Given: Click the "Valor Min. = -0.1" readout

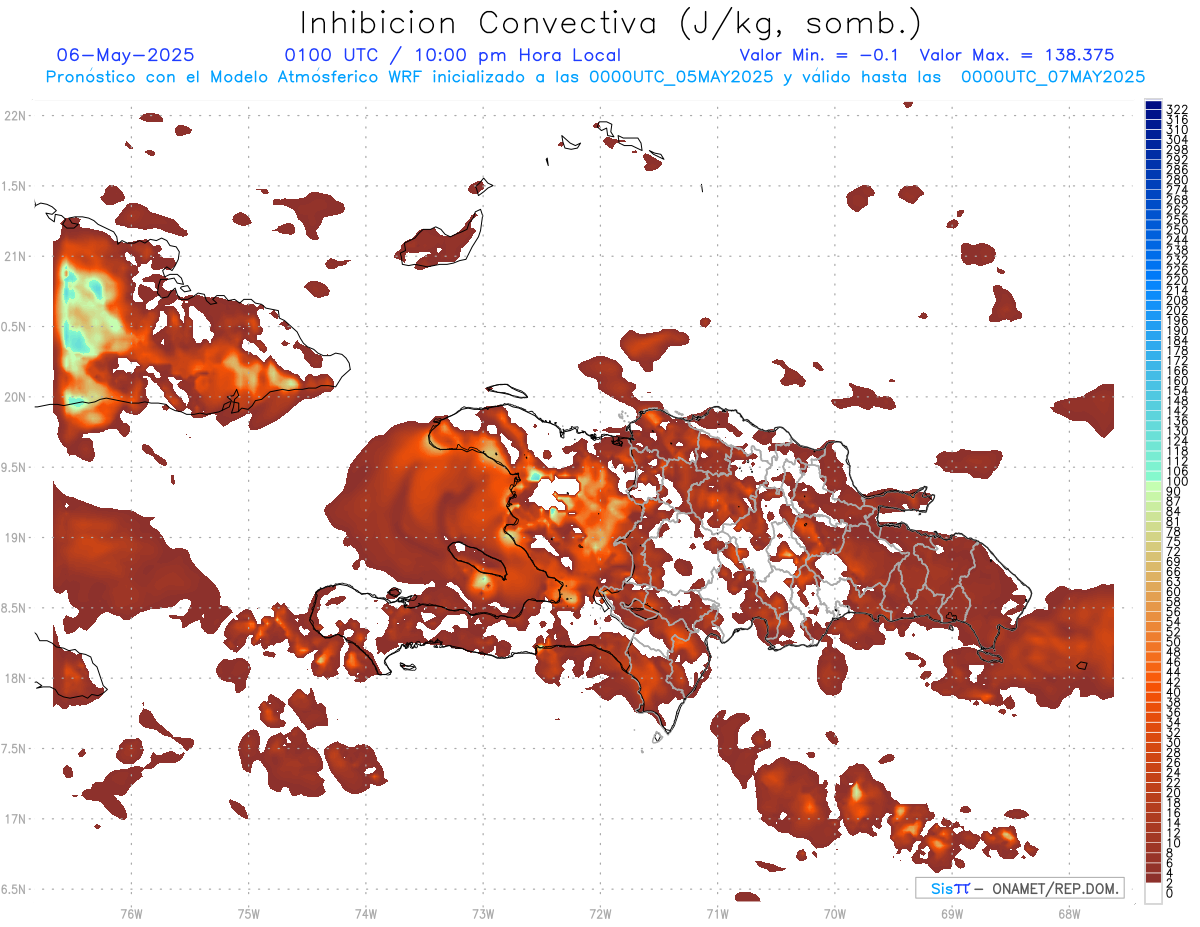Looking at the screenshot, I should pyautogui.click(x=819, y=55).
